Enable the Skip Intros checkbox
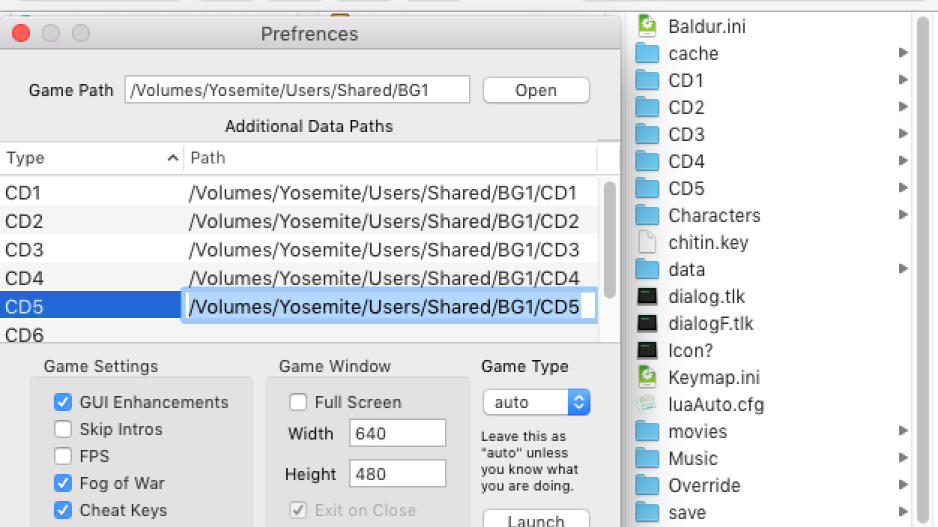Viewport: 938px width, 527px height. pos(63,429)
